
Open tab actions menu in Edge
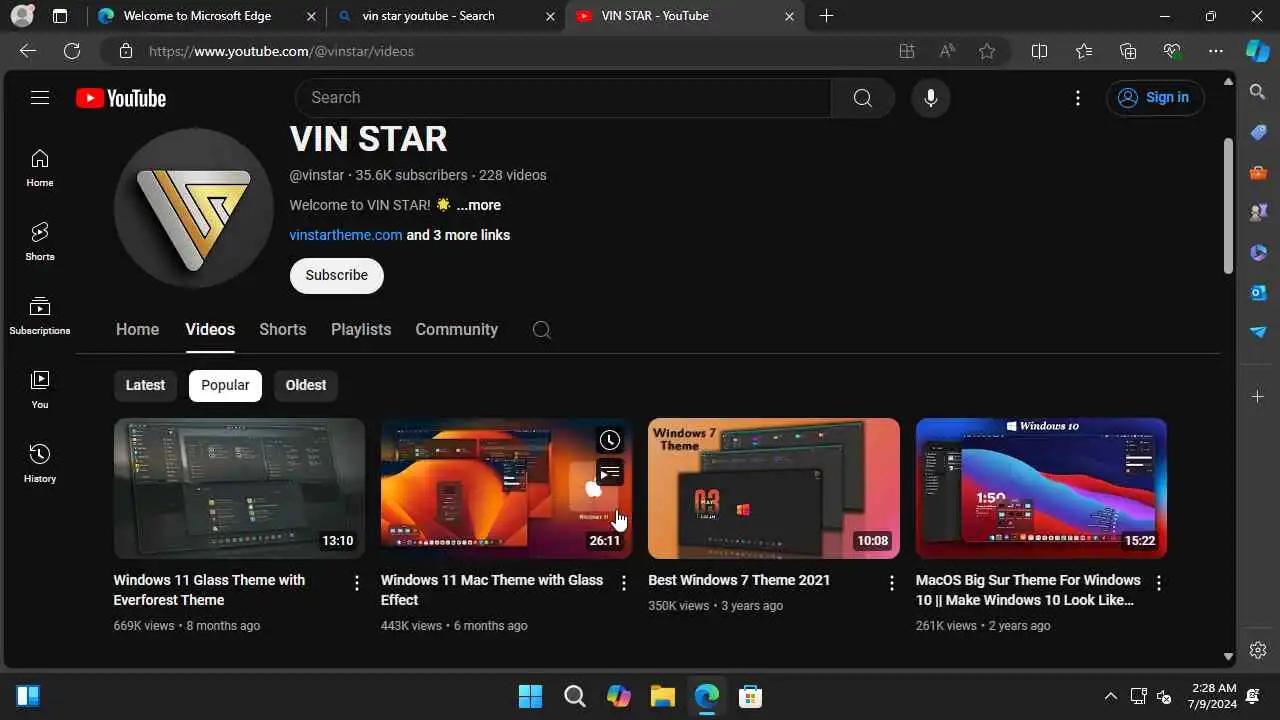pyautogui.click(x=60, y=16)
